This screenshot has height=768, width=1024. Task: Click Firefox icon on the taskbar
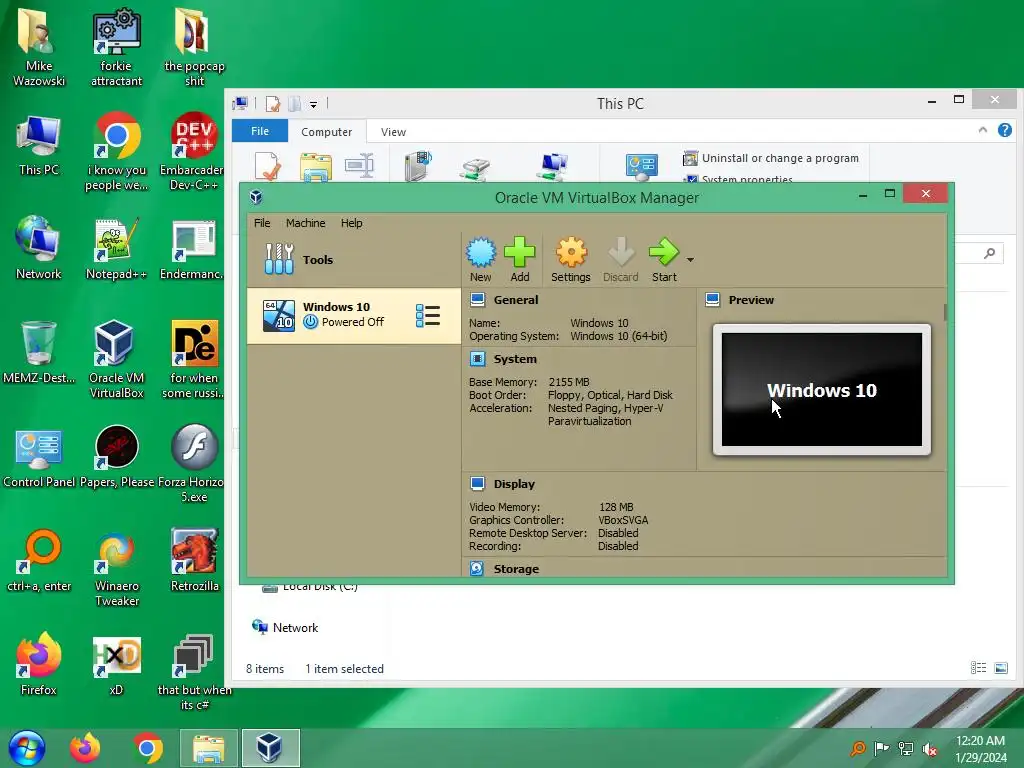click(86, 748)
